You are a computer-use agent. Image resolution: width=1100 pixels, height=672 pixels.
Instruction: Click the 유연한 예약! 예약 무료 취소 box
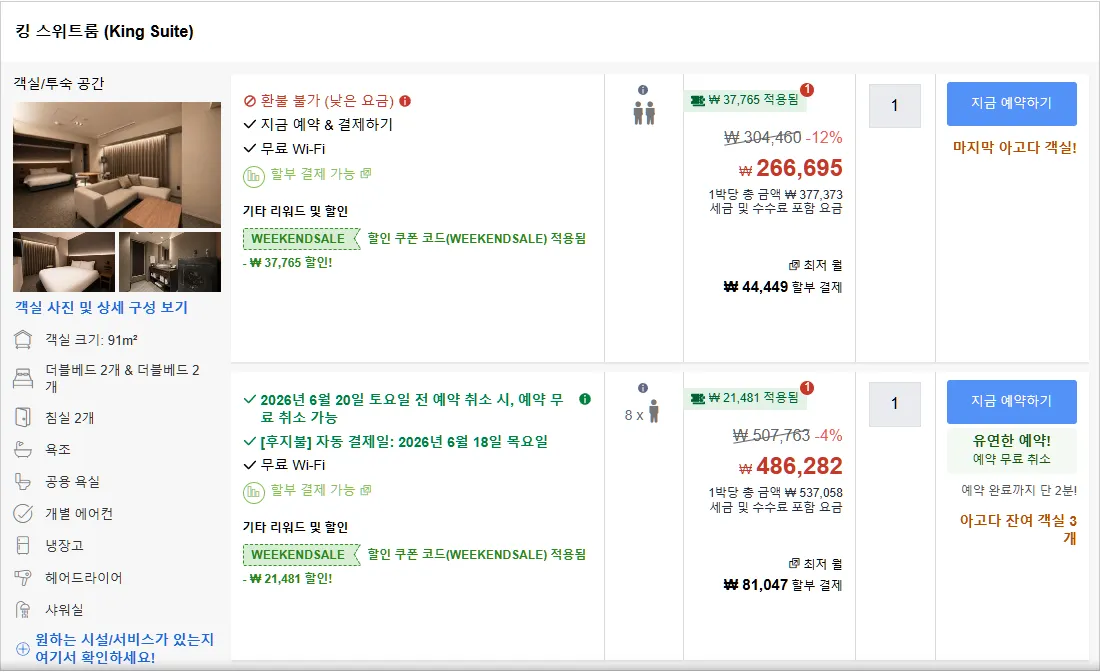point(1012,449)
